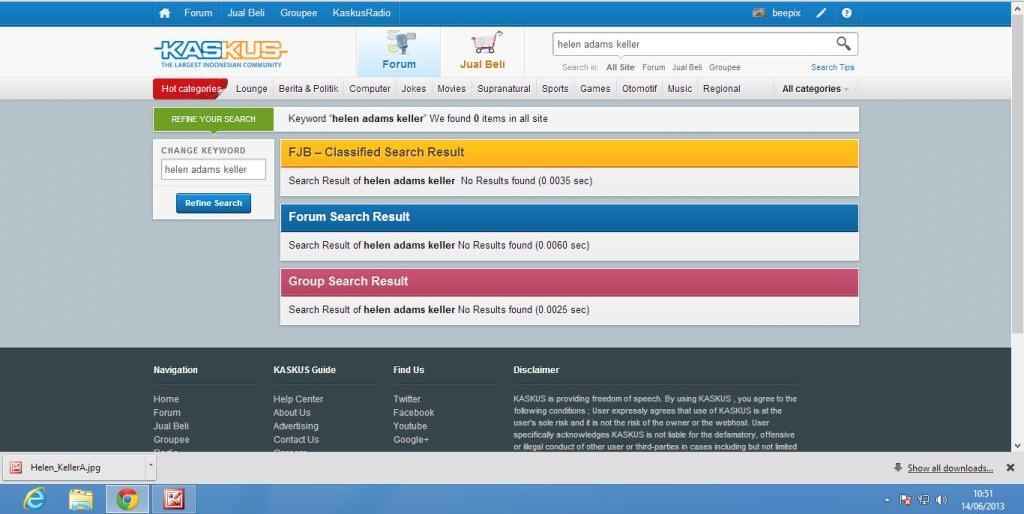Open Contact Us footer link
This screenshot has height=514, width=1024.
(x=296, y=440)
